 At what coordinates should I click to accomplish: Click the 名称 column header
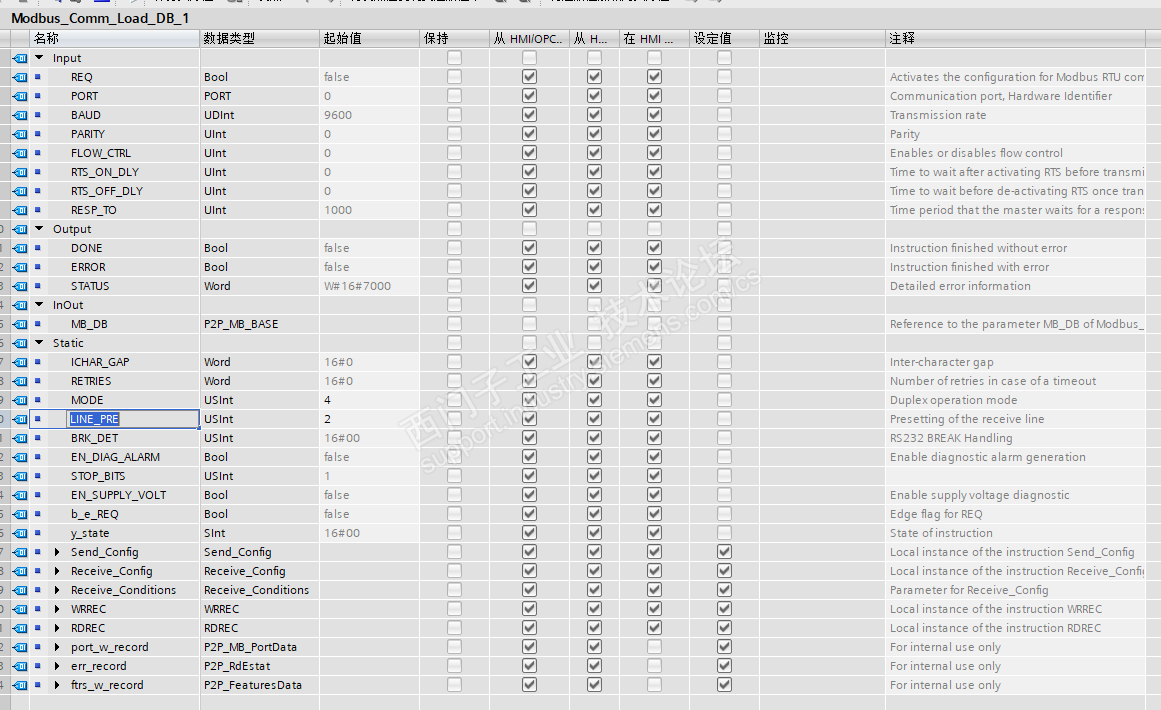pos(115,38)
